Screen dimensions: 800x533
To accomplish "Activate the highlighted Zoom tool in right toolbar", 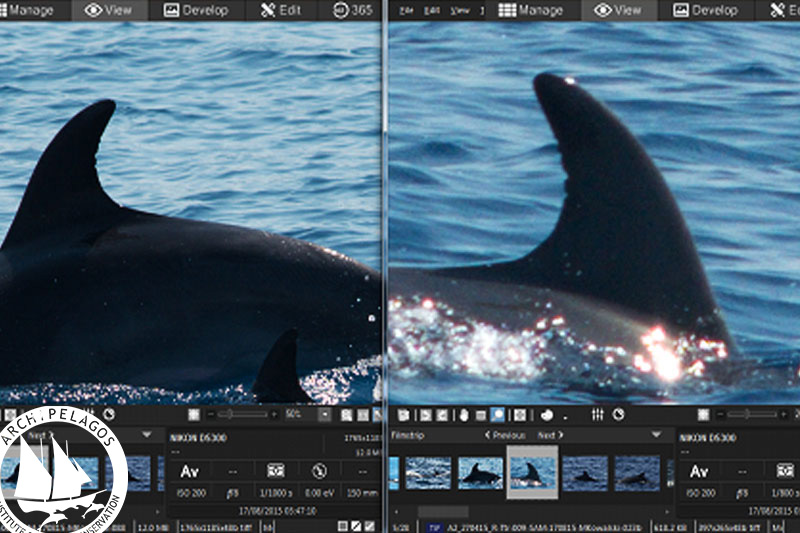I will (x=498, y=414).
